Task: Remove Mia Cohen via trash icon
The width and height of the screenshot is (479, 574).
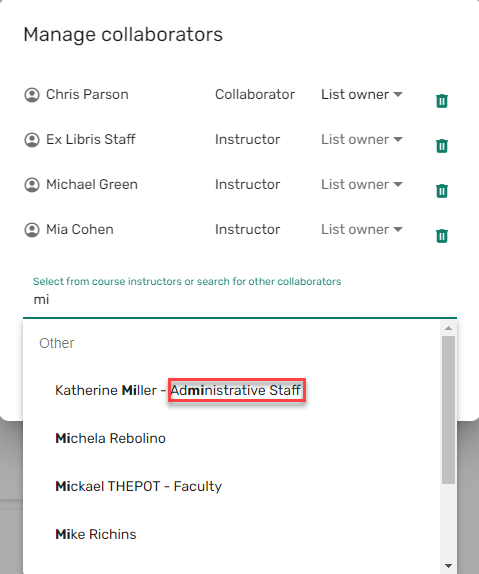Action: point(442,236)
